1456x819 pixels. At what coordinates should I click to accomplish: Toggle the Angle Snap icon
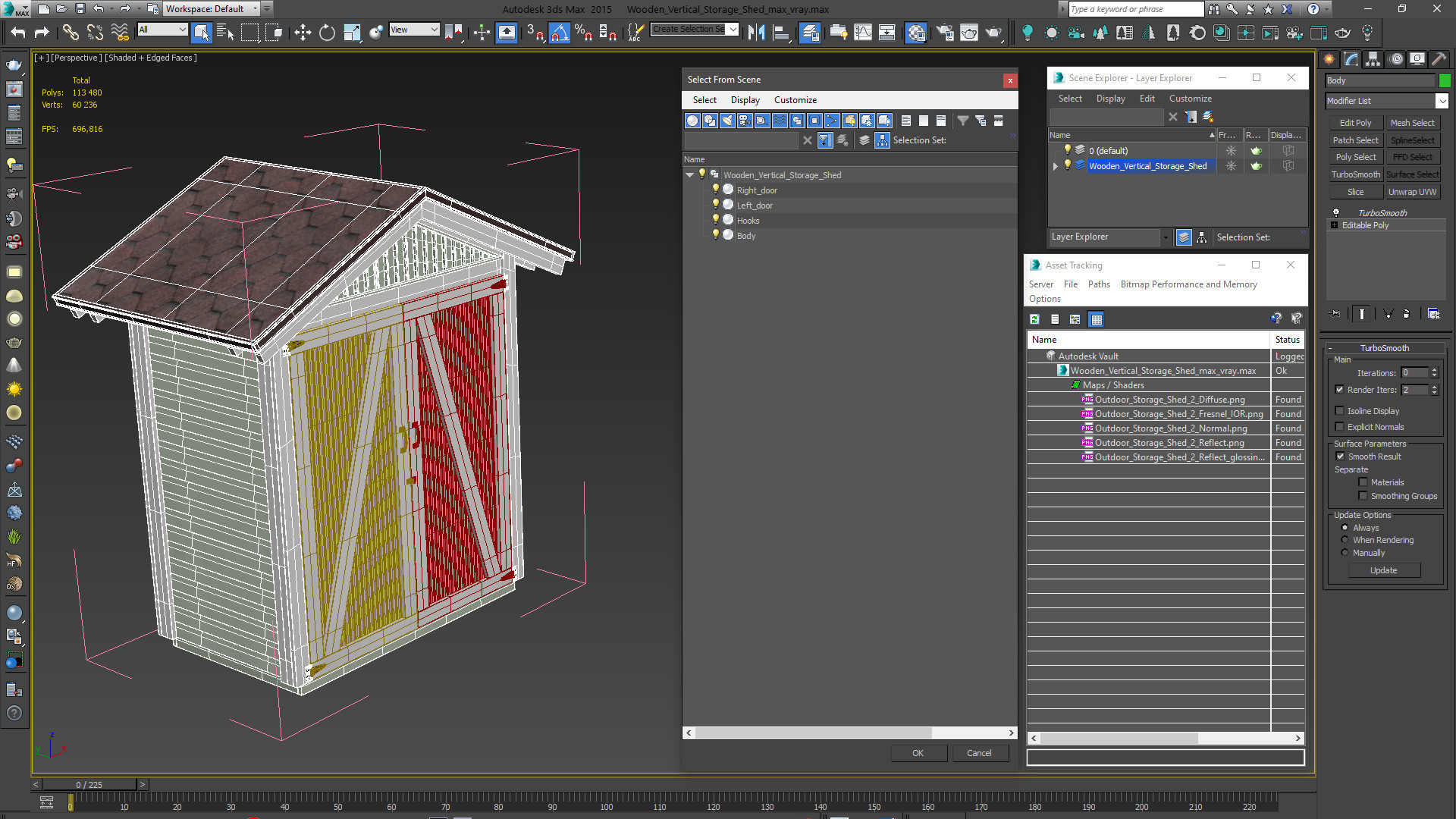(x=559, y=32)
